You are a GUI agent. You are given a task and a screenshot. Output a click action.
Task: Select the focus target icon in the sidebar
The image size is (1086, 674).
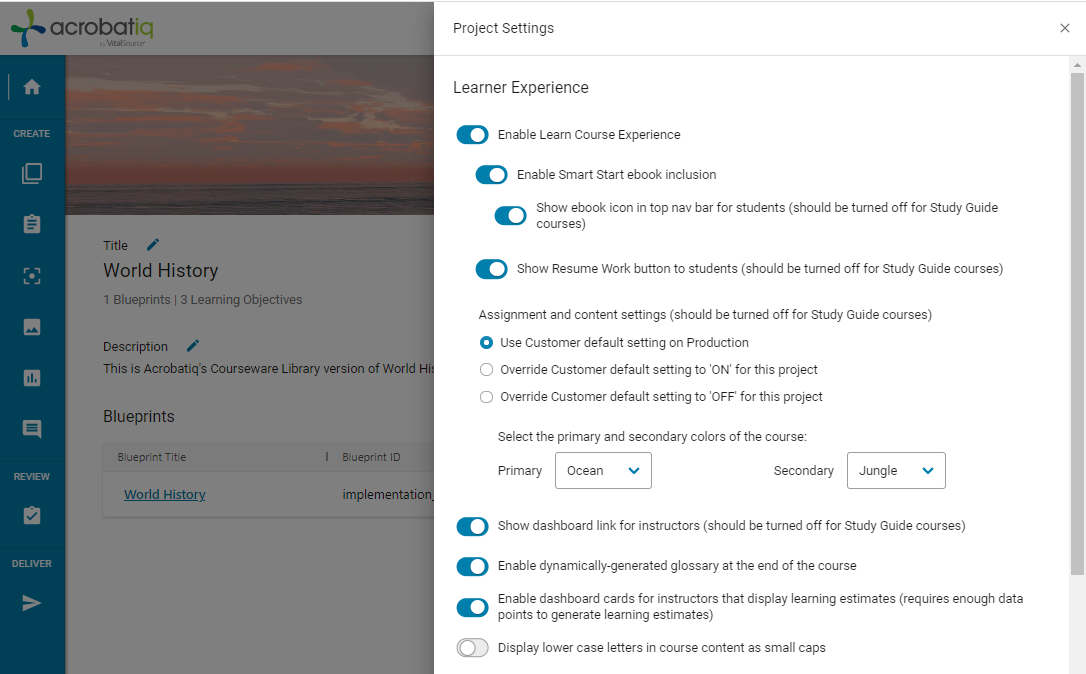pos(32,276)
